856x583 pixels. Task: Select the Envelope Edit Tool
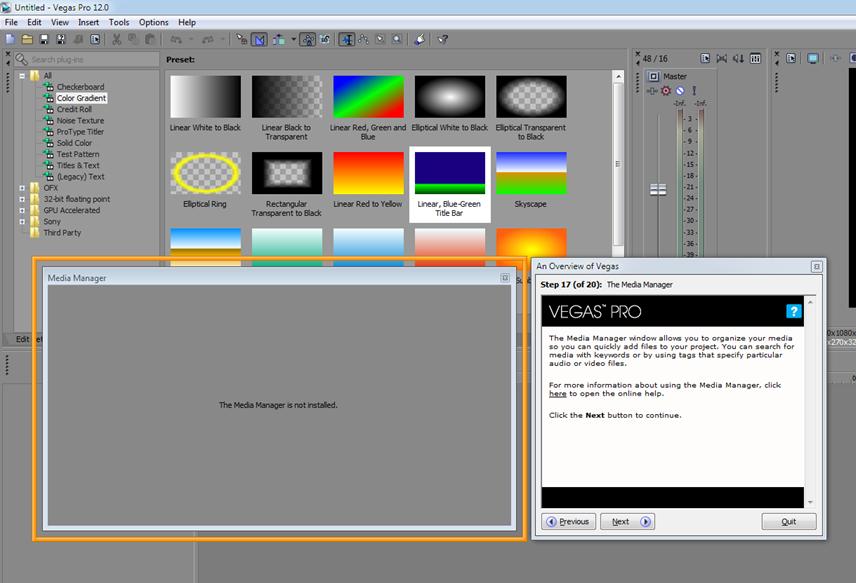(x=364, y=39)
